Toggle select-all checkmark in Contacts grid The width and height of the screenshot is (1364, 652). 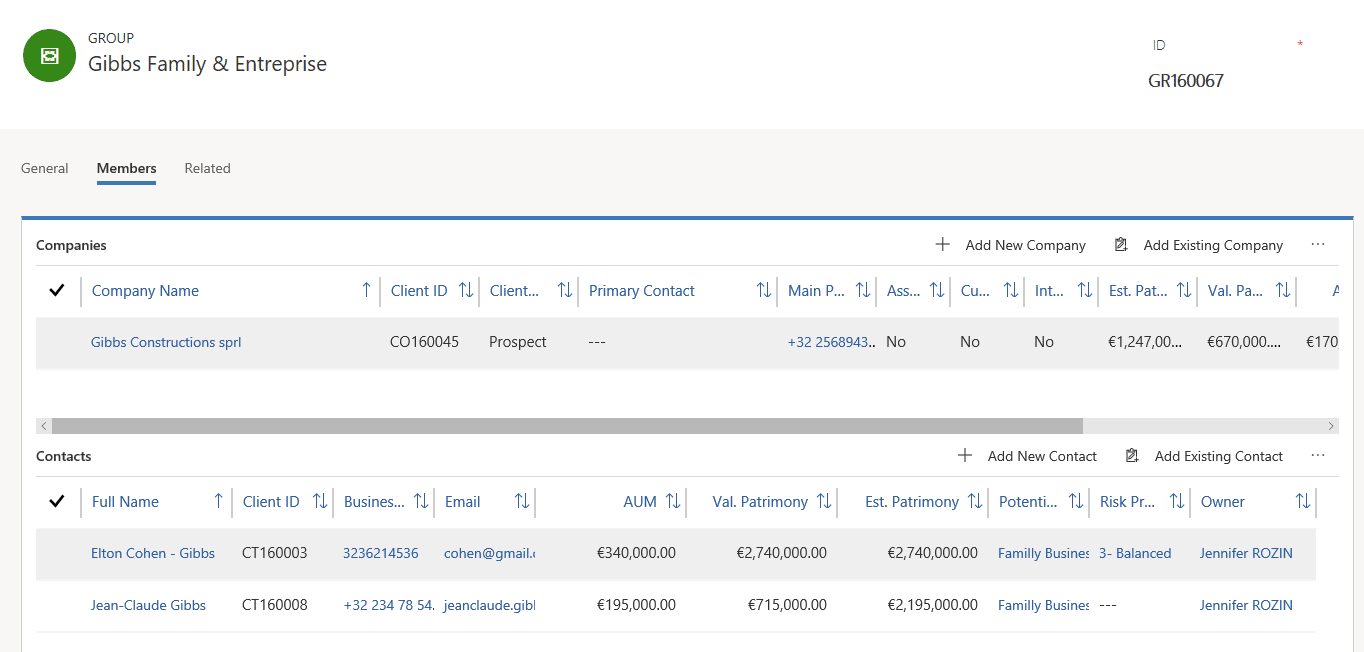[57, 501]
